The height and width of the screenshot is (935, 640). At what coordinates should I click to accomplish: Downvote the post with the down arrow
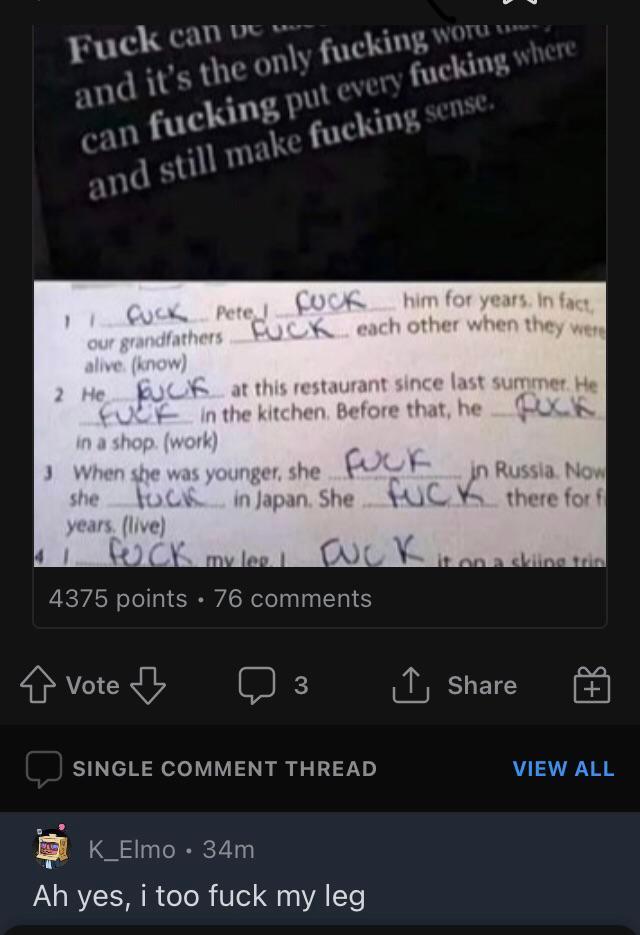click(x=147, y=685)
